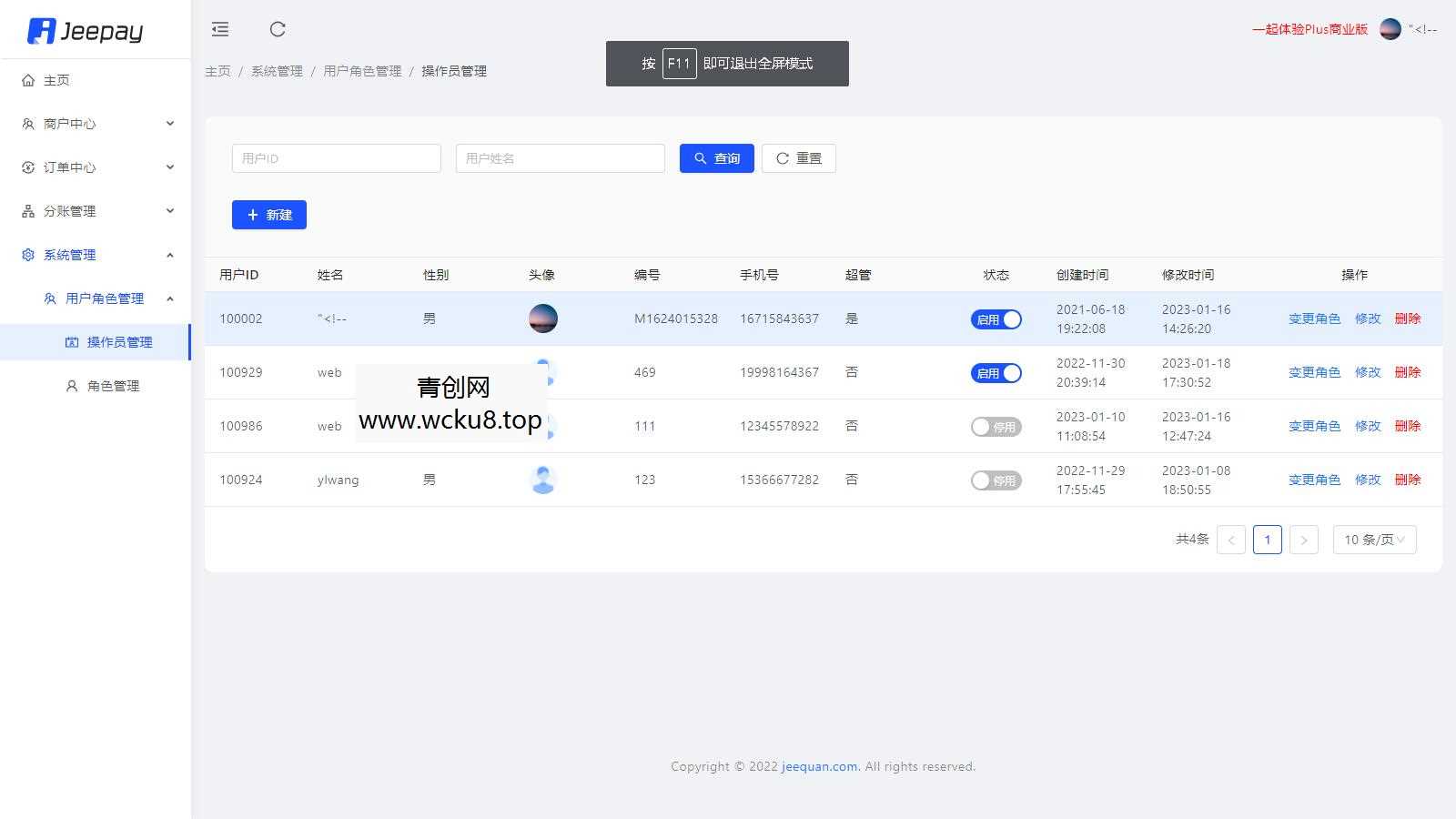1456x819 pixels.
Task: Click the 系统管理 gear icon in sidebar
Action: [x=26, y=254]
